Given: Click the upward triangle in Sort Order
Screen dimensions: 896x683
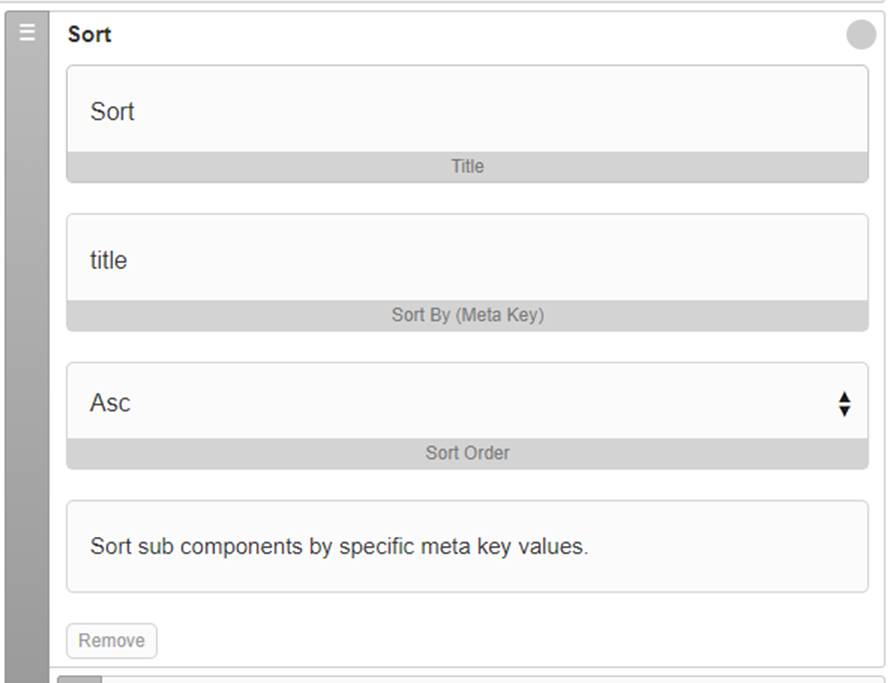Looking at the screenshot, I should [845, 397].
